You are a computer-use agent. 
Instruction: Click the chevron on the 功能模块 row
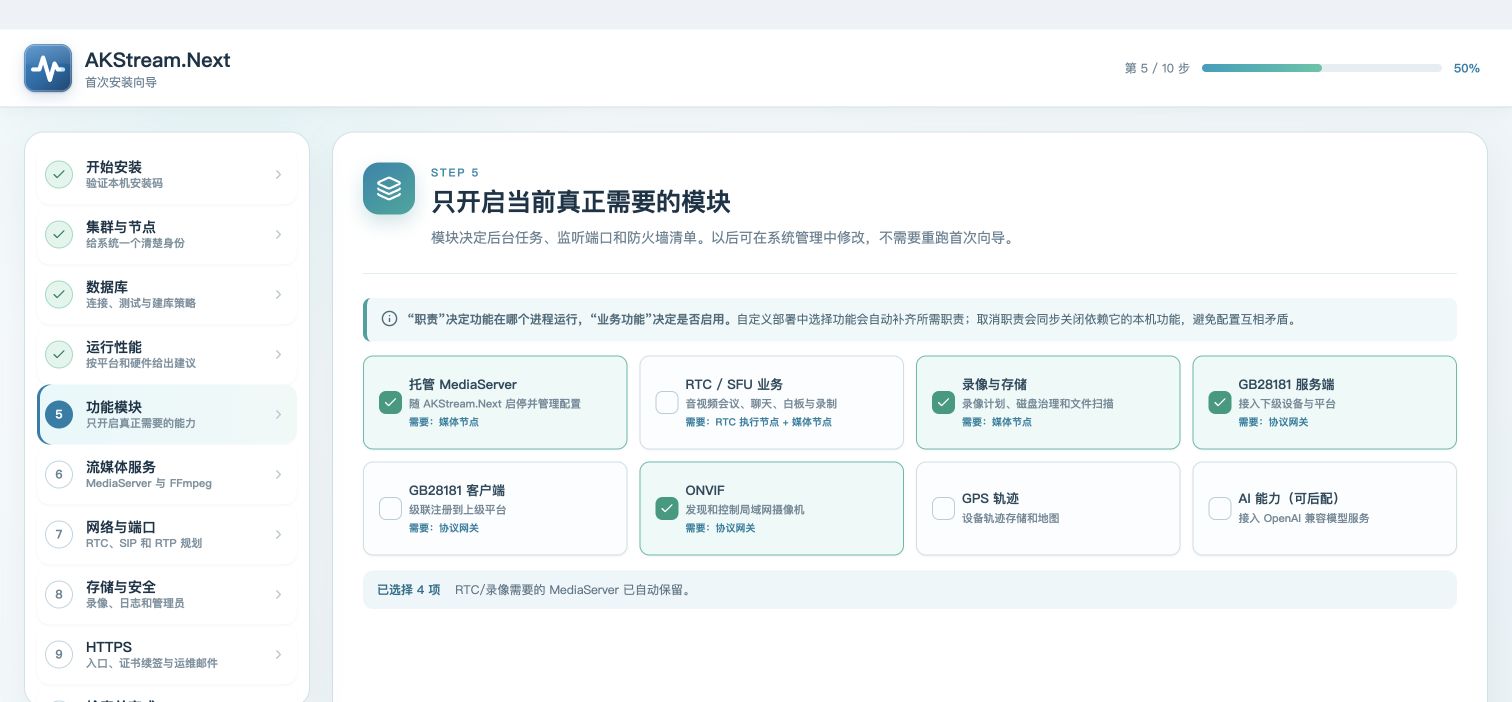point(278,414)
